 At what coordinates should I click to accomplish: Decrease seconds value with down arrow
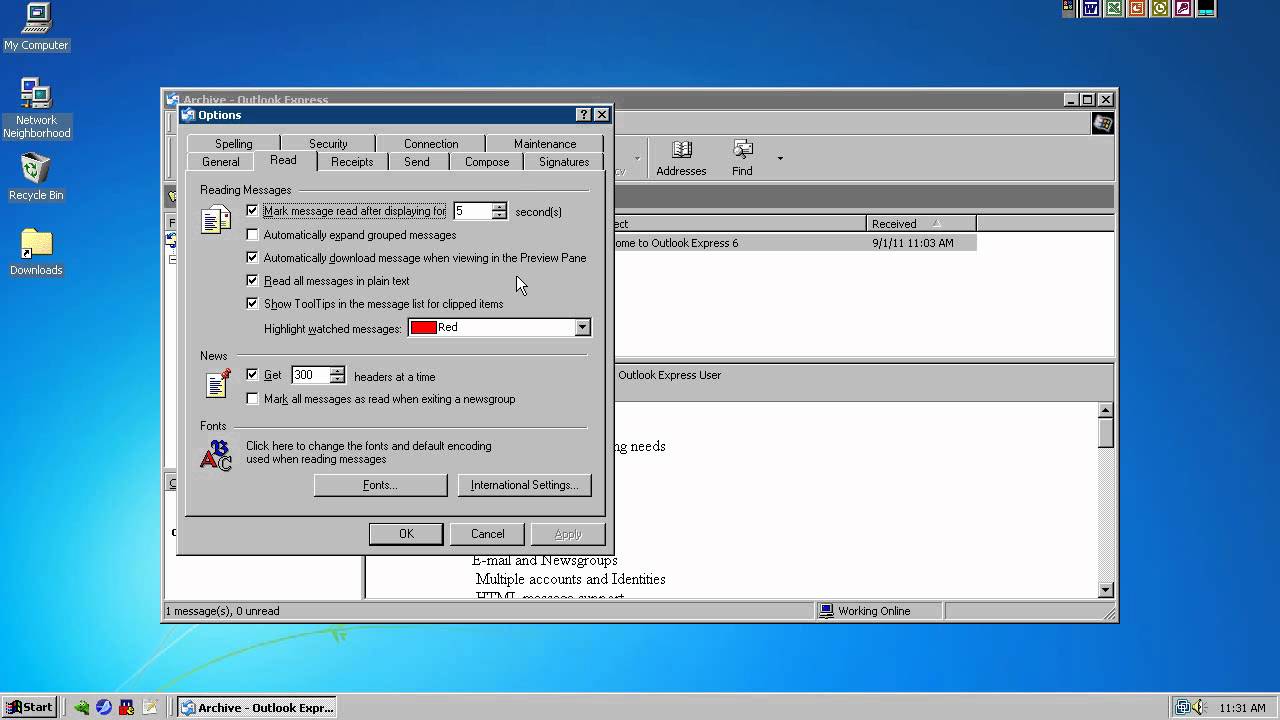(x=499, y=215)
